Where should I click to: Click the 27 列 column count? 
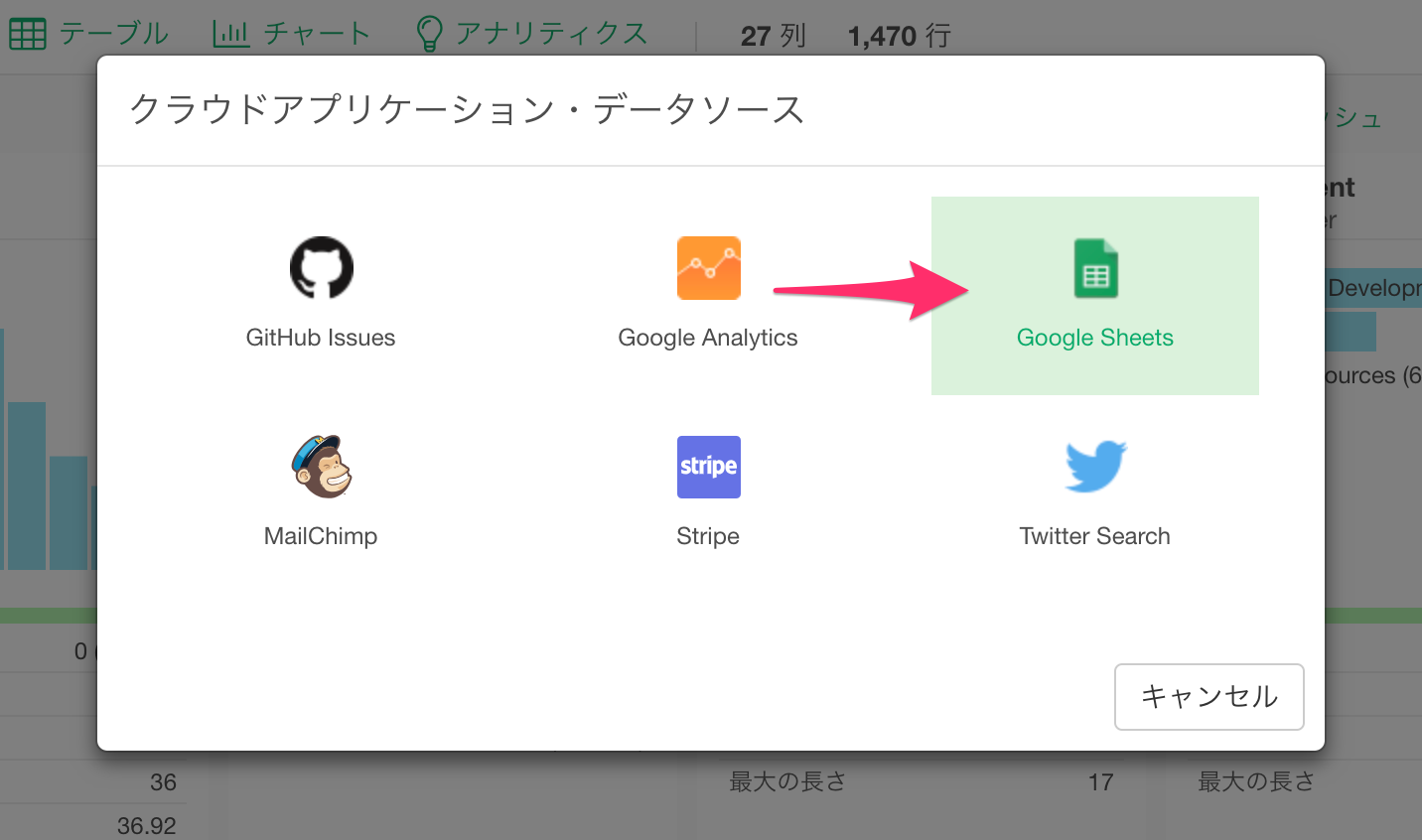pos(774,37)
